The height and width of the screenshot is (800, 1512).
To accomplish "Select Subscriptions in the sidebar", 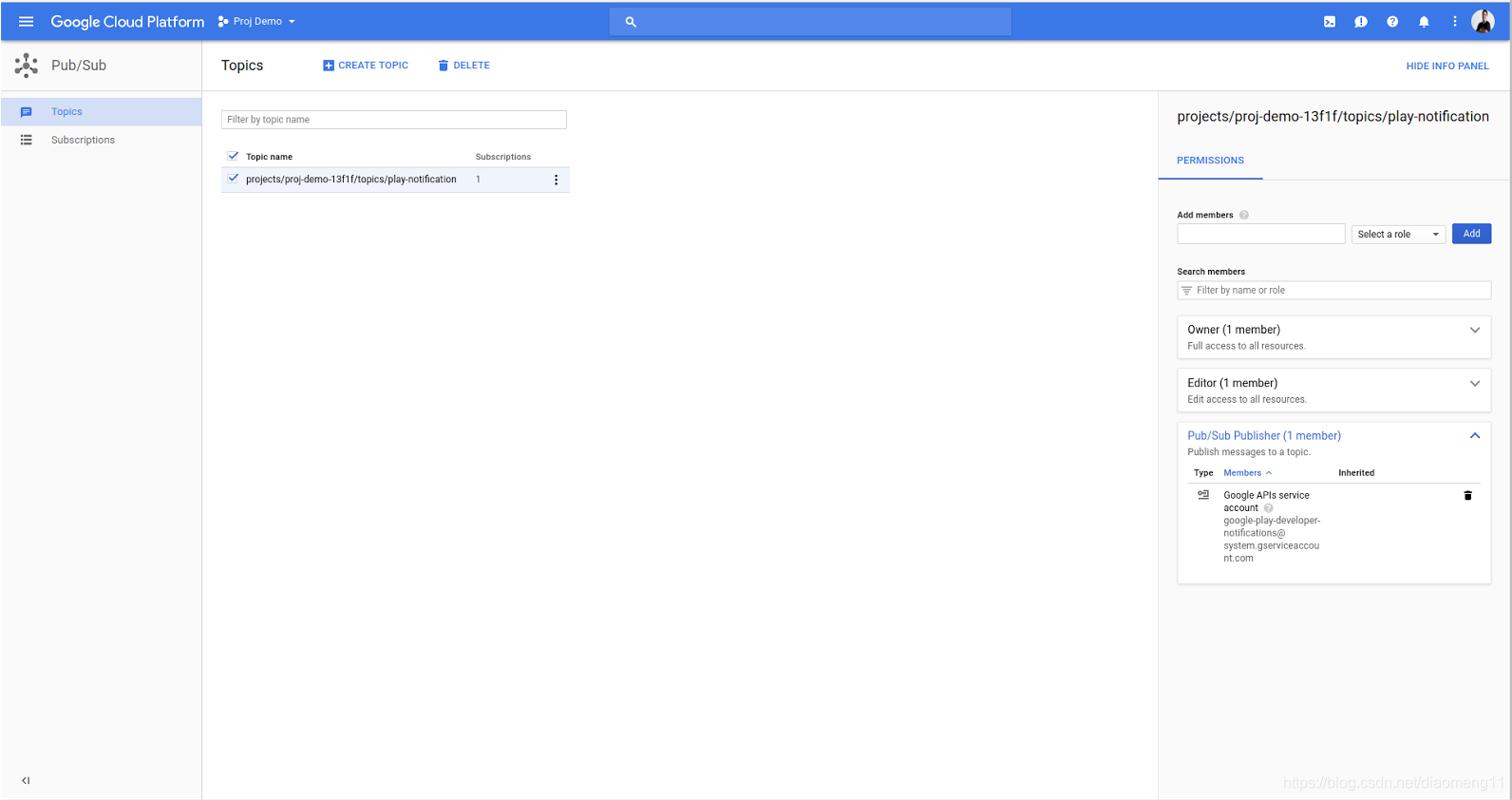I will 101,140.
